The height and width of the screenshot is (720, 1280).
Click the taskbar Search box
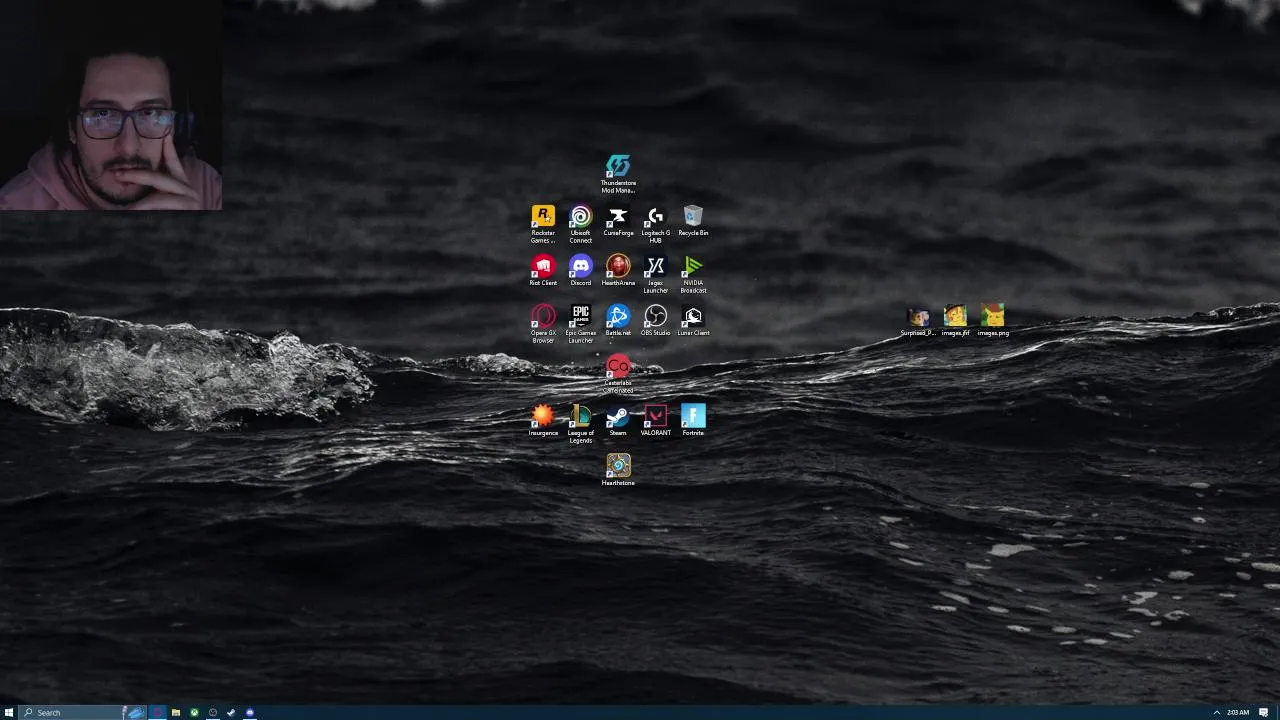[x=82, y=712]
